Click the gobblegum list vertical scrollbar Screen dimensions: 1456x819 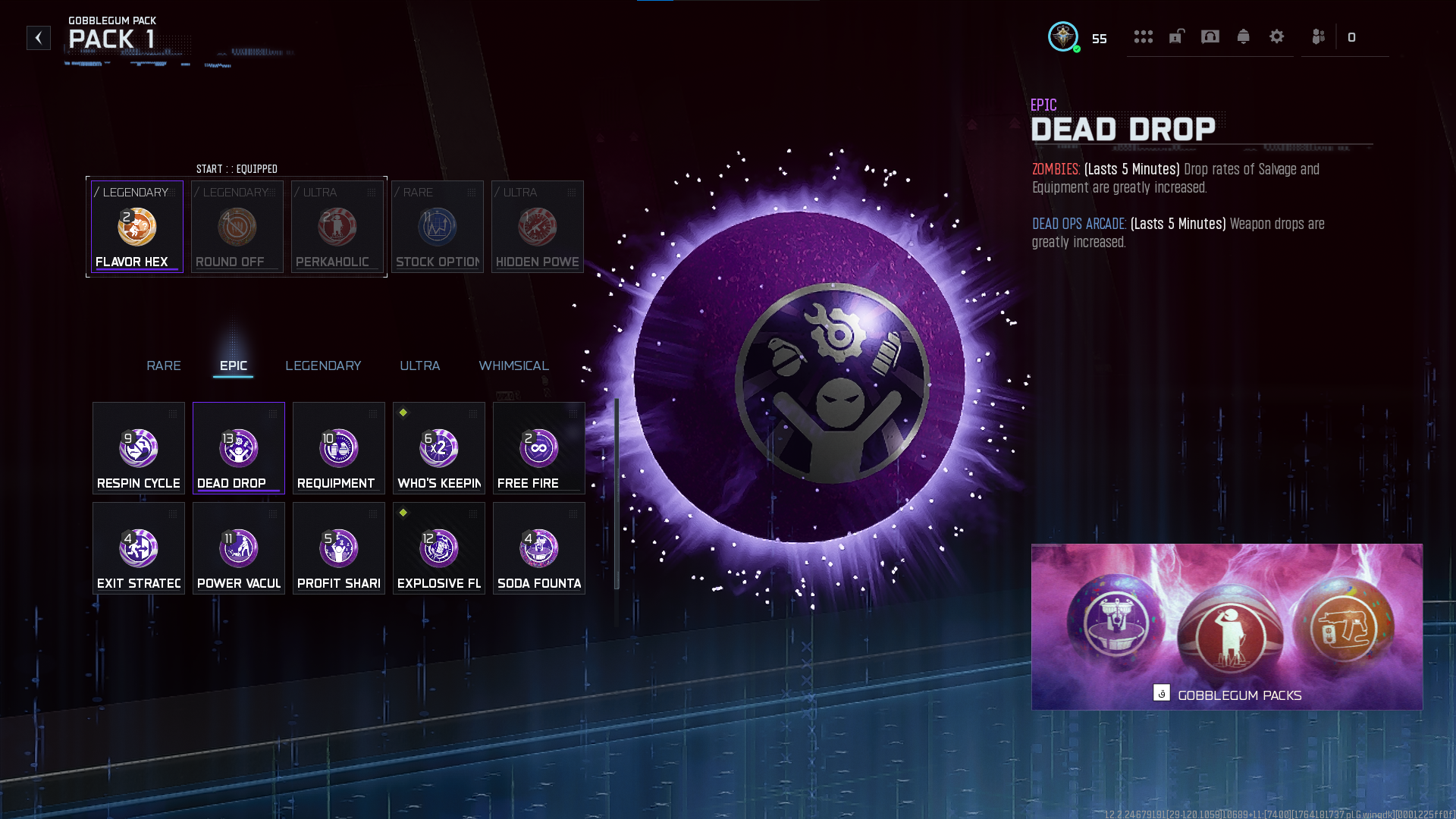[x=617, y=493]
